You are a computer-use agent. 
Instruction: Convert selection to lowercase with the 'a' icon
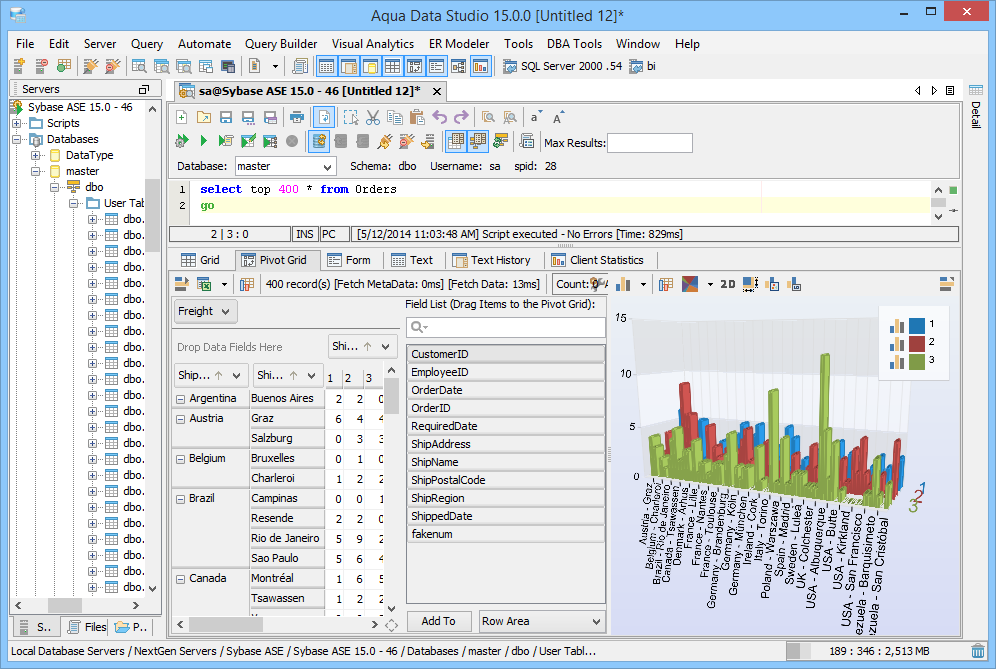535,117
